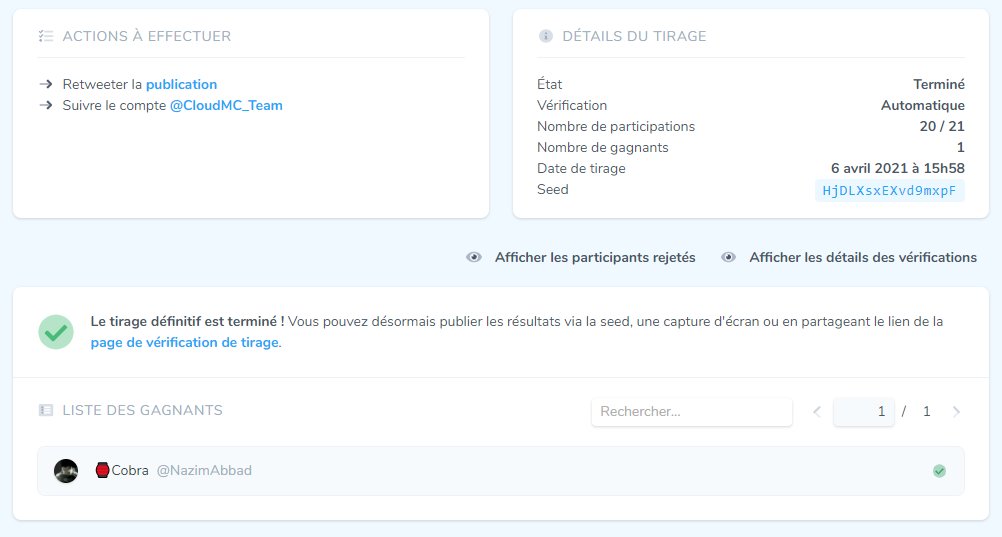Click the Détails du tirage info icon

(x=546, y=36)
